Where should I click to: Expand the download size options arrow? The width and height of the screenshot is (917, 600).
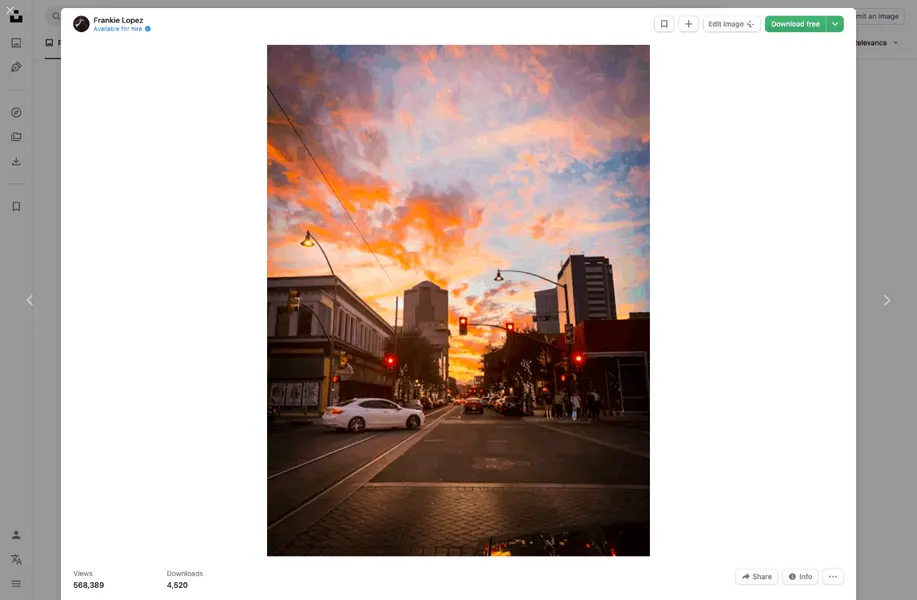click(835, 24)
